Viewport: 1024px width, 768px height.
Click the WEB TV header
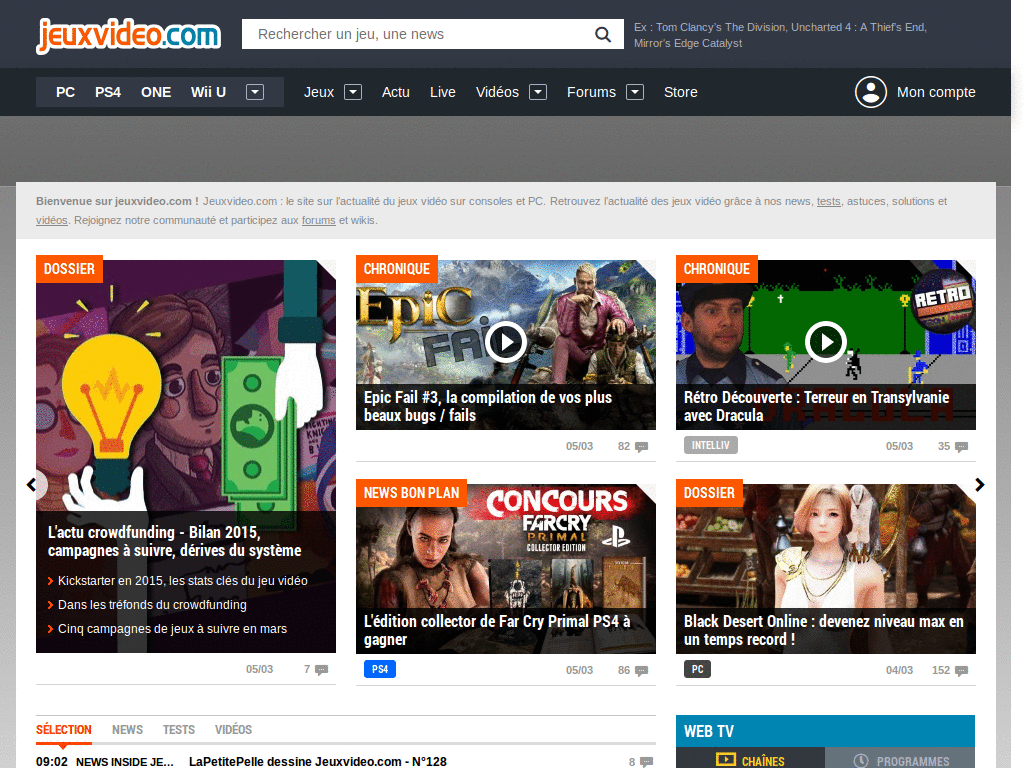tap(825, 731)
